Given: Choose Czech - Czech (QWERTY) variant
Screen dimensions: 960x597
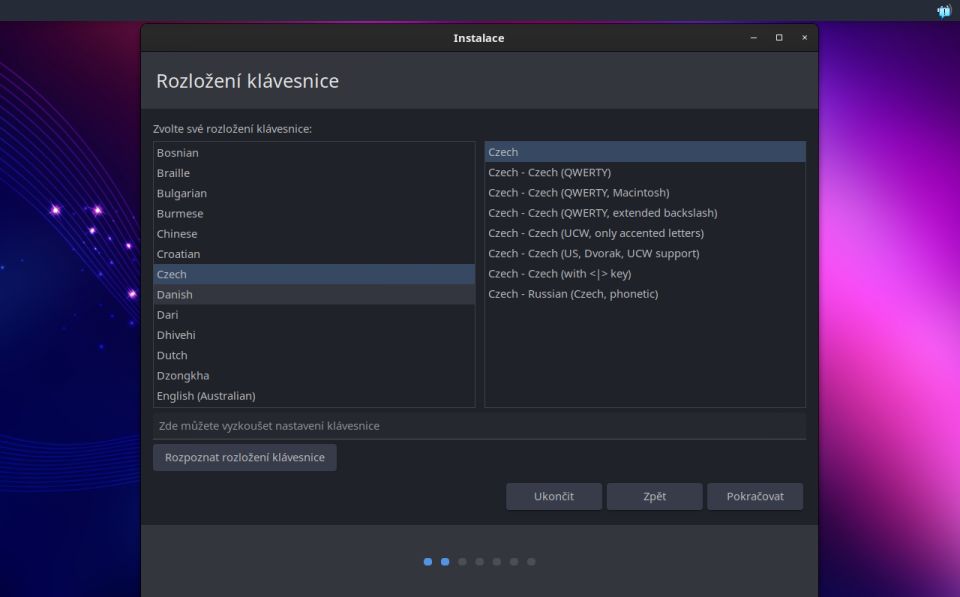Looking at the screenshot, I should pos(645,173).
